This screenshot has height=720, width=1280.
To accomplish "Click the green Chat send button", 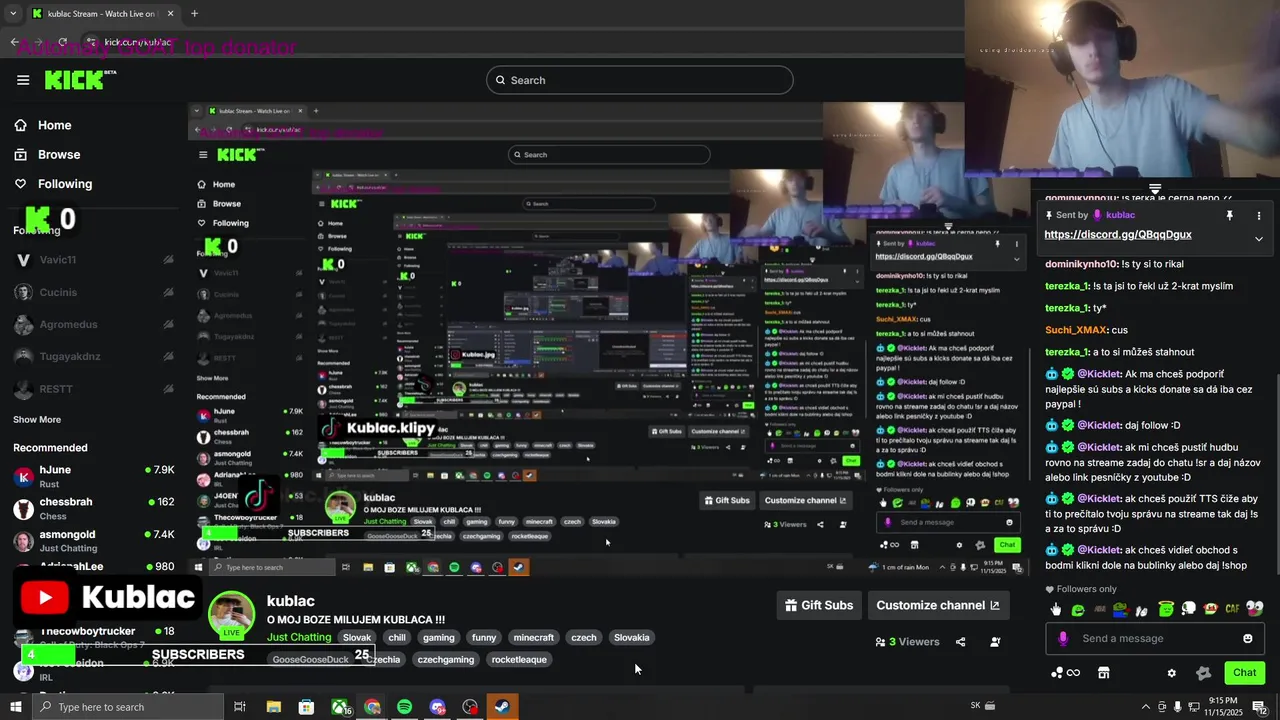I will [x=1244, y=673].
